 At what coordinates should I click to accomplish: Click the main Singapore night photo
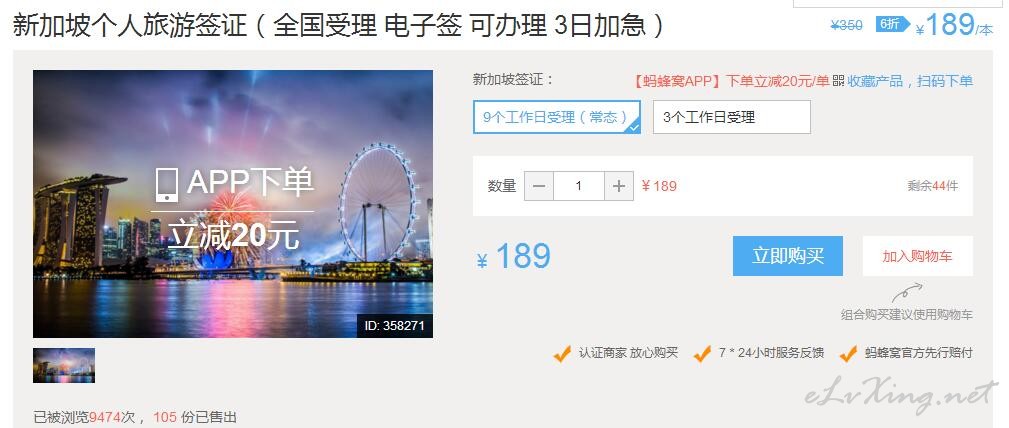click(233, 204)
